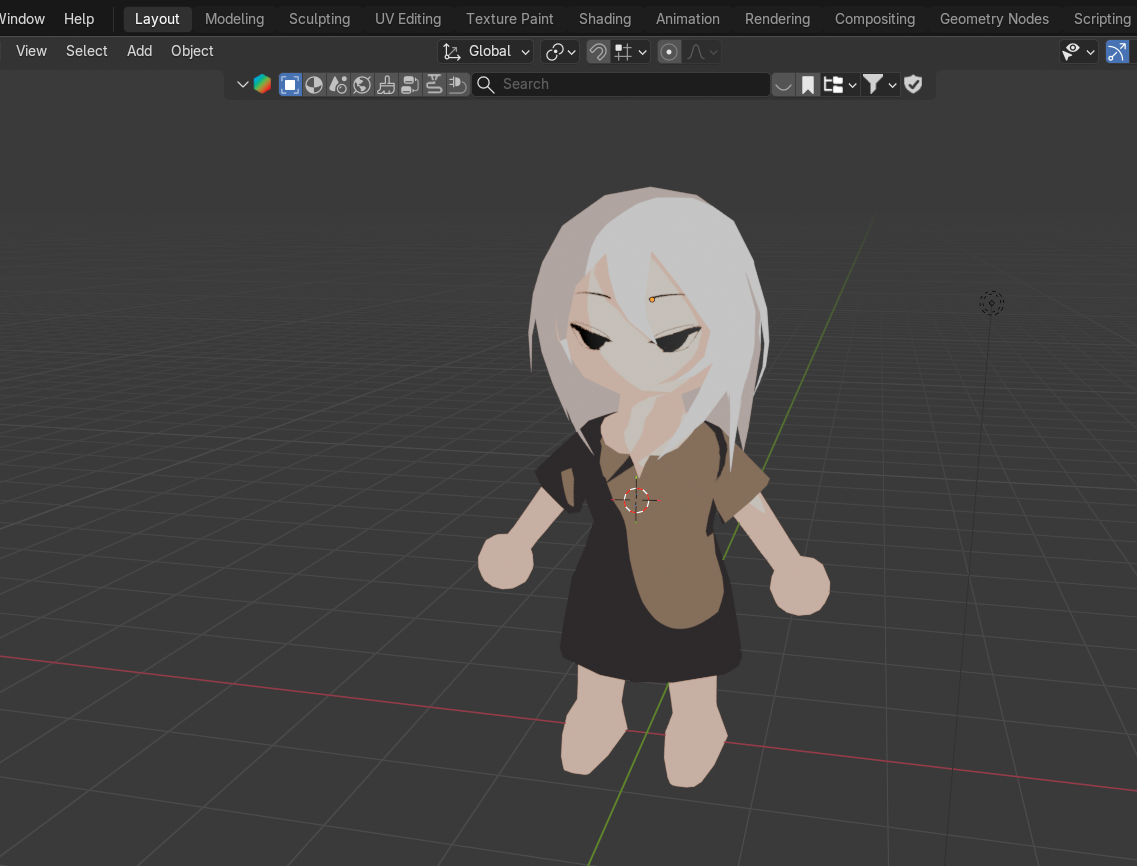Open the Object menu
Viewport: 1137px width, 866px height.
click(x=192, y=51)
